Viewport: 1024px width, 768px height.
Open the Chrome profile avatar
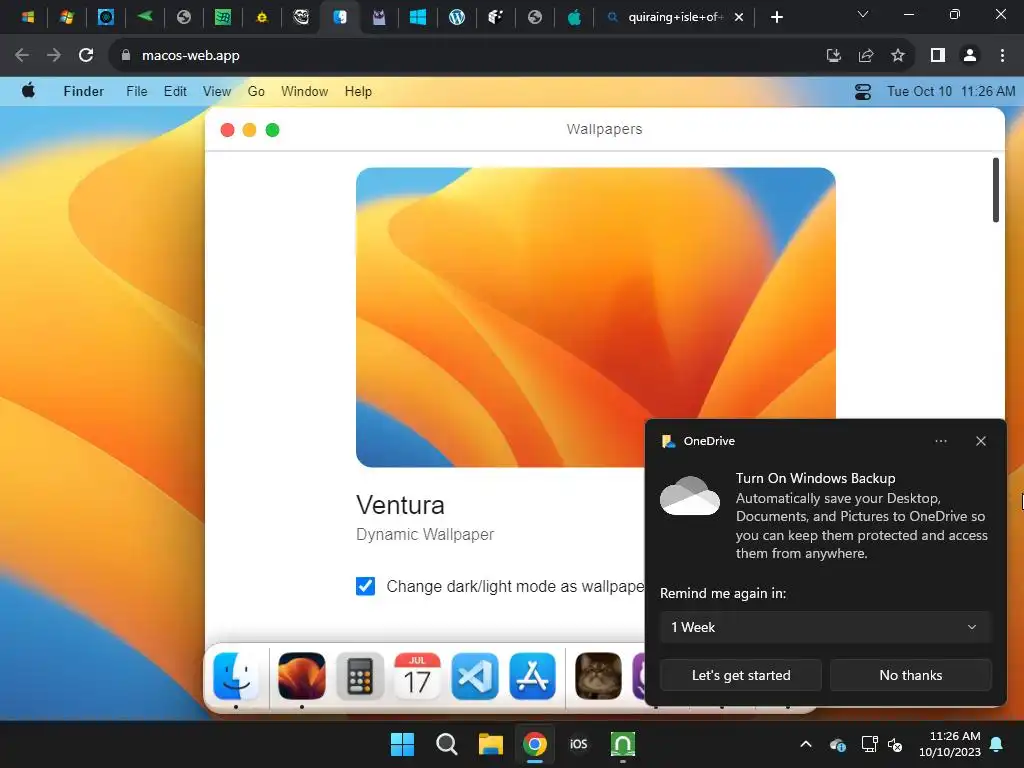pos(970,56)
